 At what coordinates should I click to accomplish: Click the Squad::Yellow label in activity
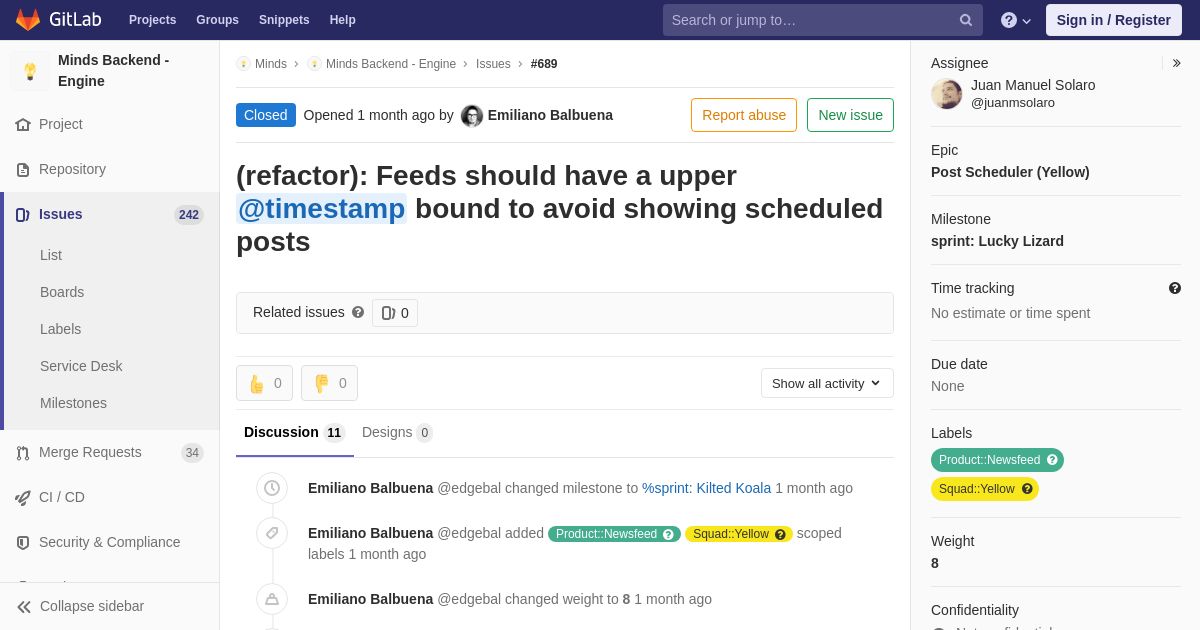click(x=739, y=534)
